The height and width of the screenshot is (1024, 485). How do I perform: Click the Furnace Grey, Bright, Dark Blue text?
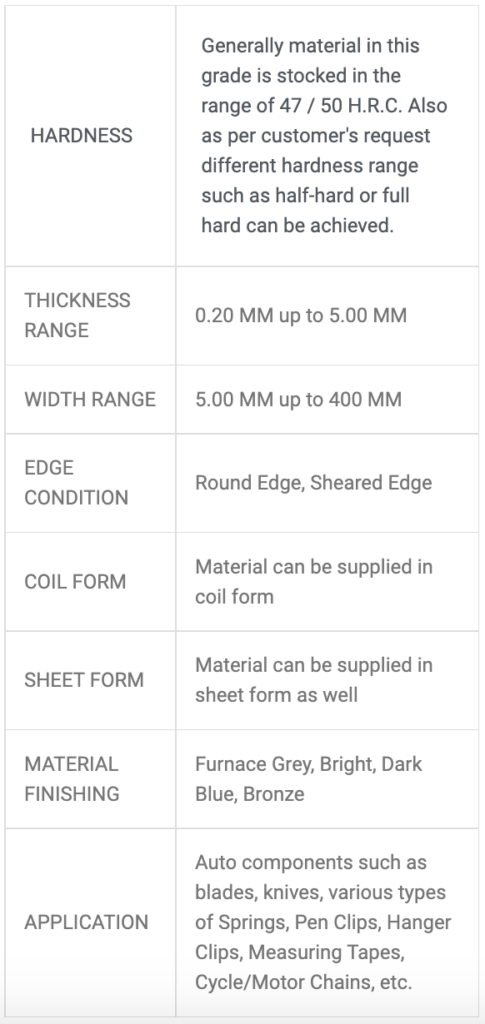coord(309,779)
